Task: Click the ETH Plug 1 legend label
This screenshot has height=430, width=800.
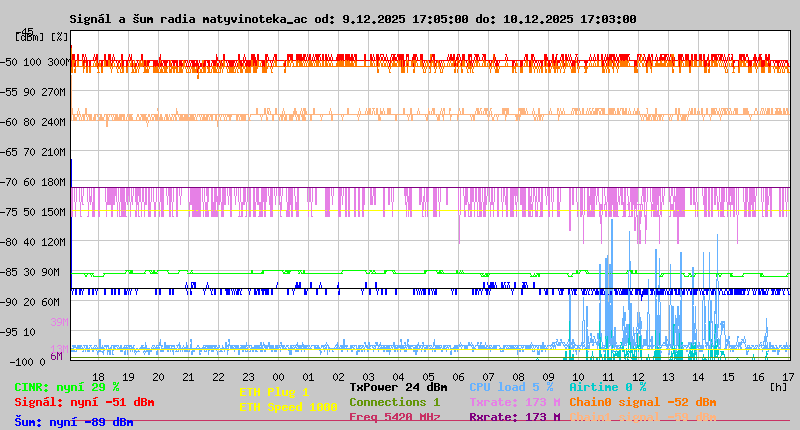Action: tap(274, 392)
